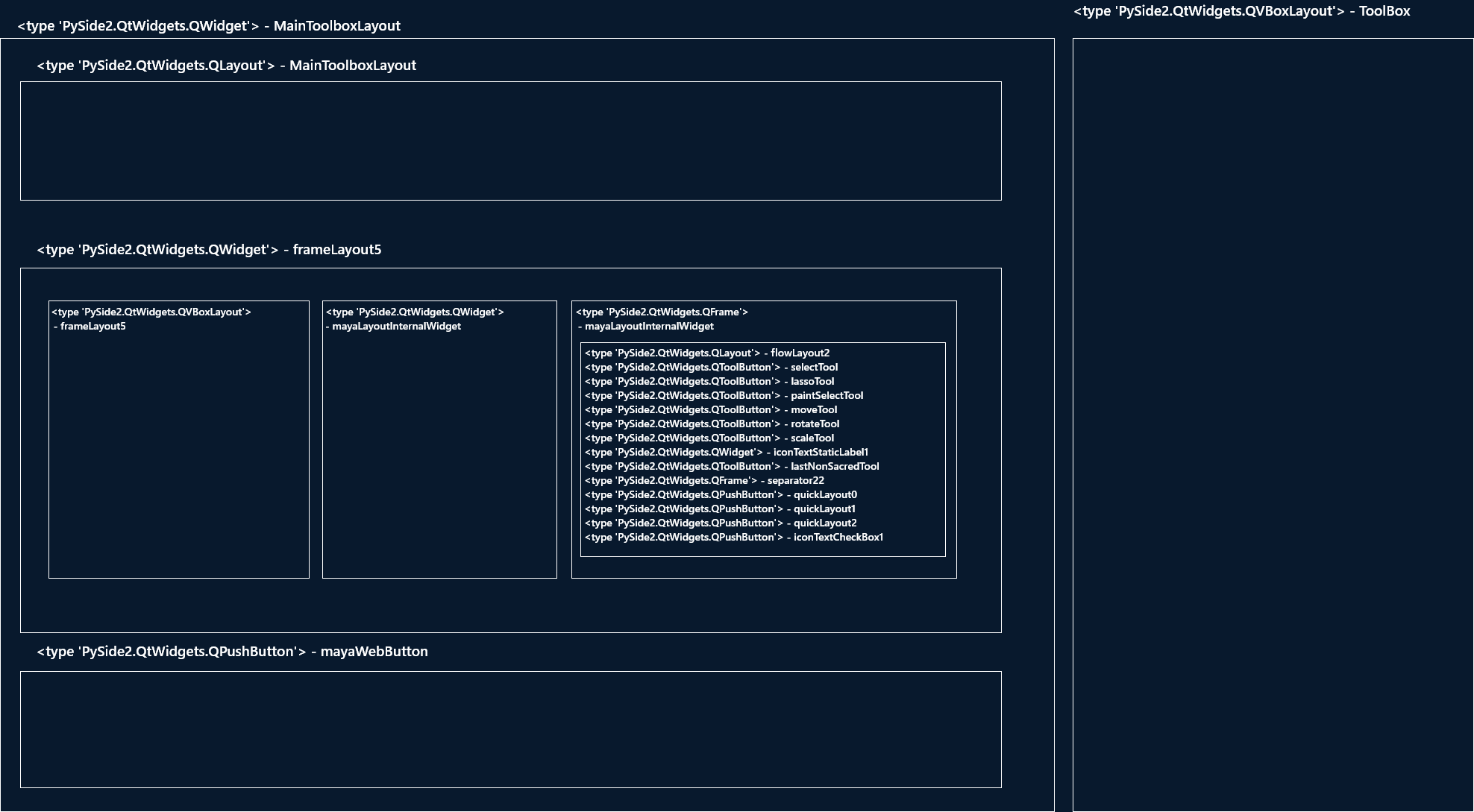The image size is (1474, 812).
Task: Click the QVBoxLayout ToolBox heading
Action: pyautogui.click(x=1241, y=11)
